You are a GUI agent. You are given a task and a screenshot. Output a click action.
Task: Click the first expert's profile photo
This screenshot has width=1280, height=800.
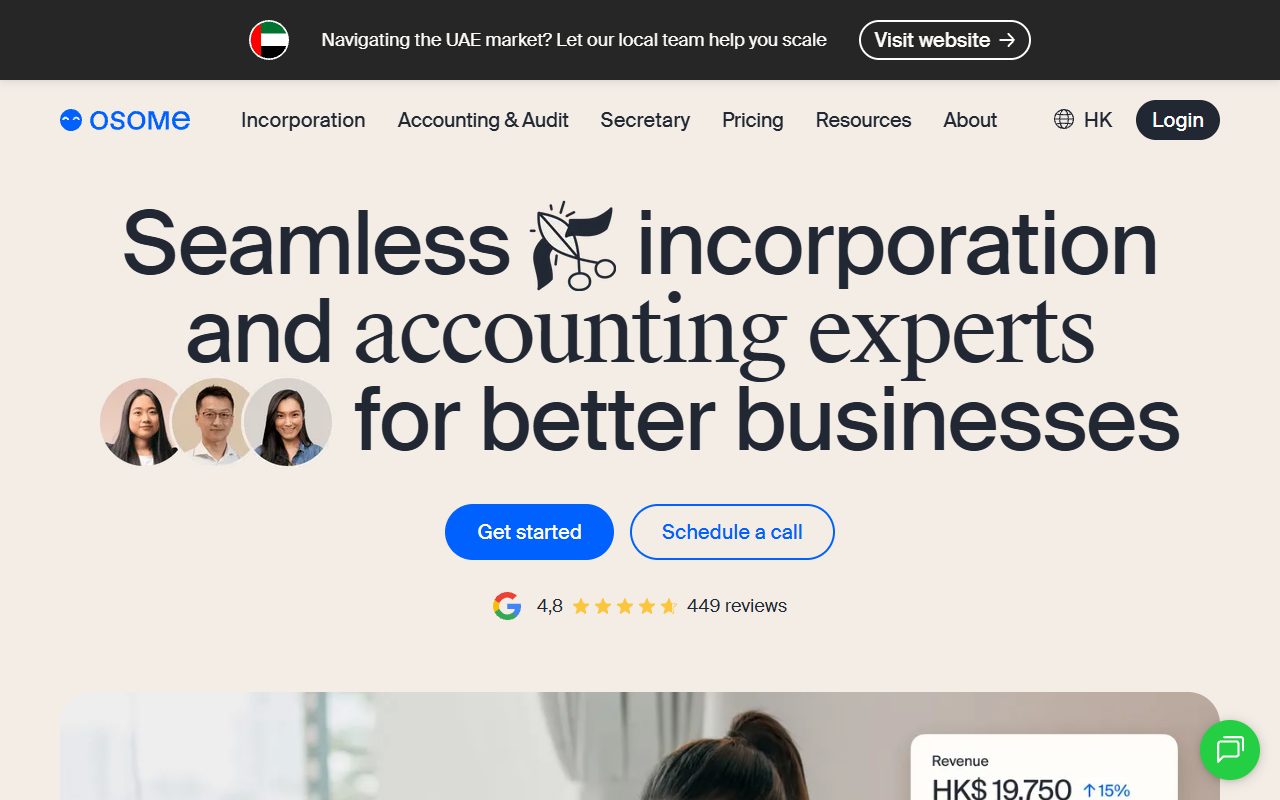pyautogui.click(x=143, y=422)
